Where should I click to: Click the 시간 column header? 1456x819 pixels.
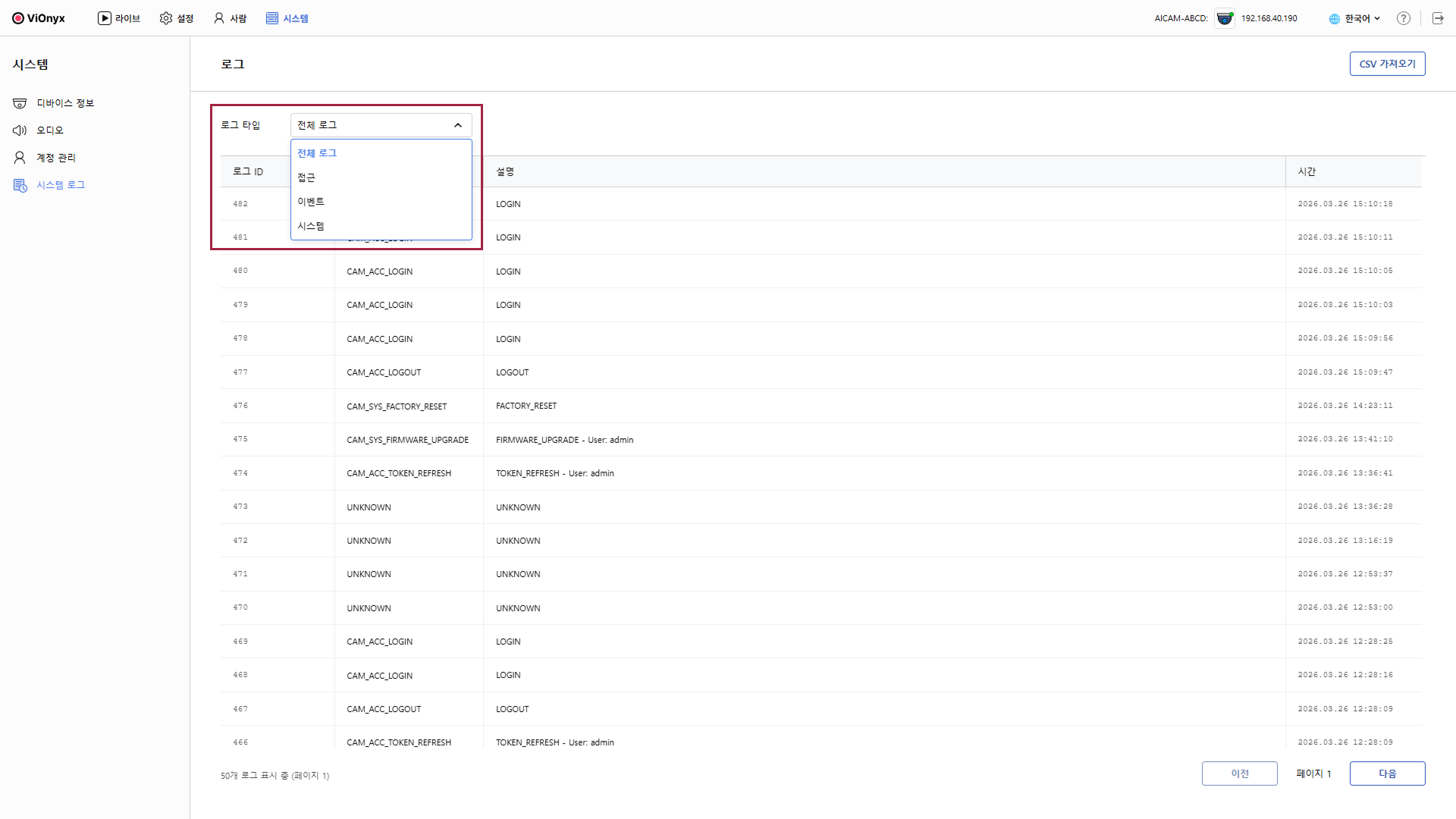[1307, 171]
